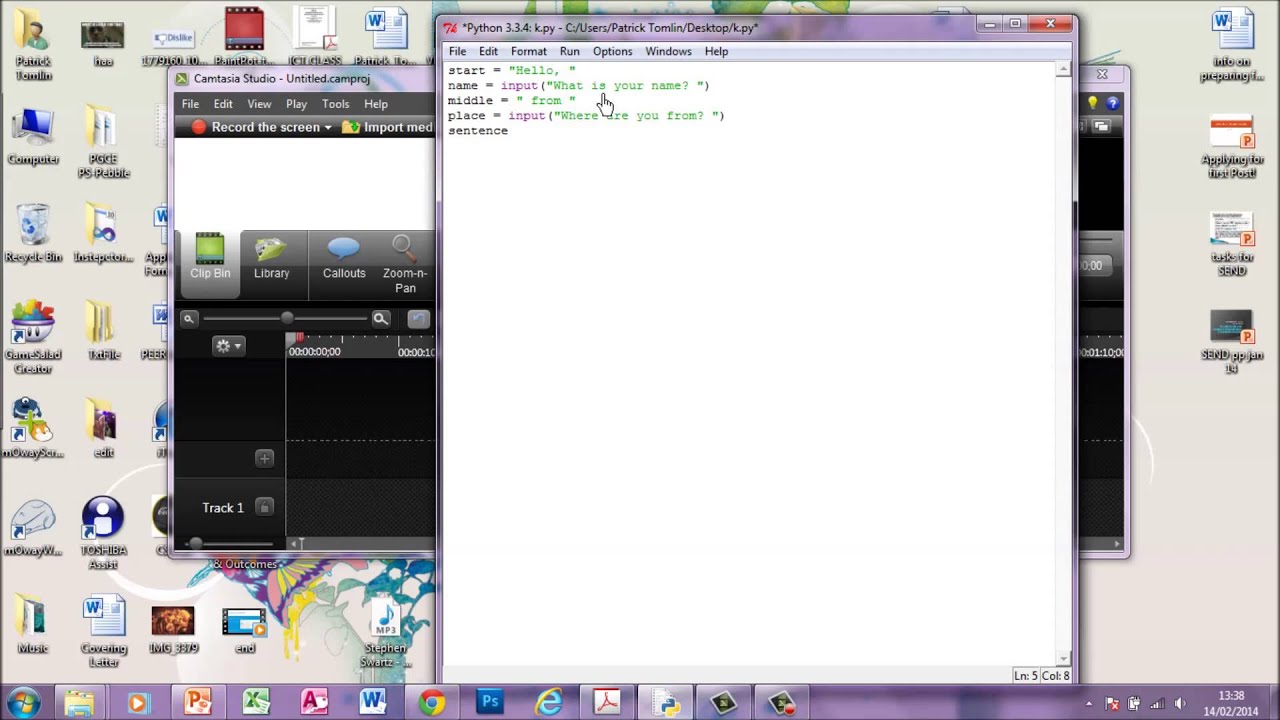Image resolution: width=1280 pixels, height=720 pixels.
Task: Open Camtasia Help menu
Action: [x=376, y=104]
